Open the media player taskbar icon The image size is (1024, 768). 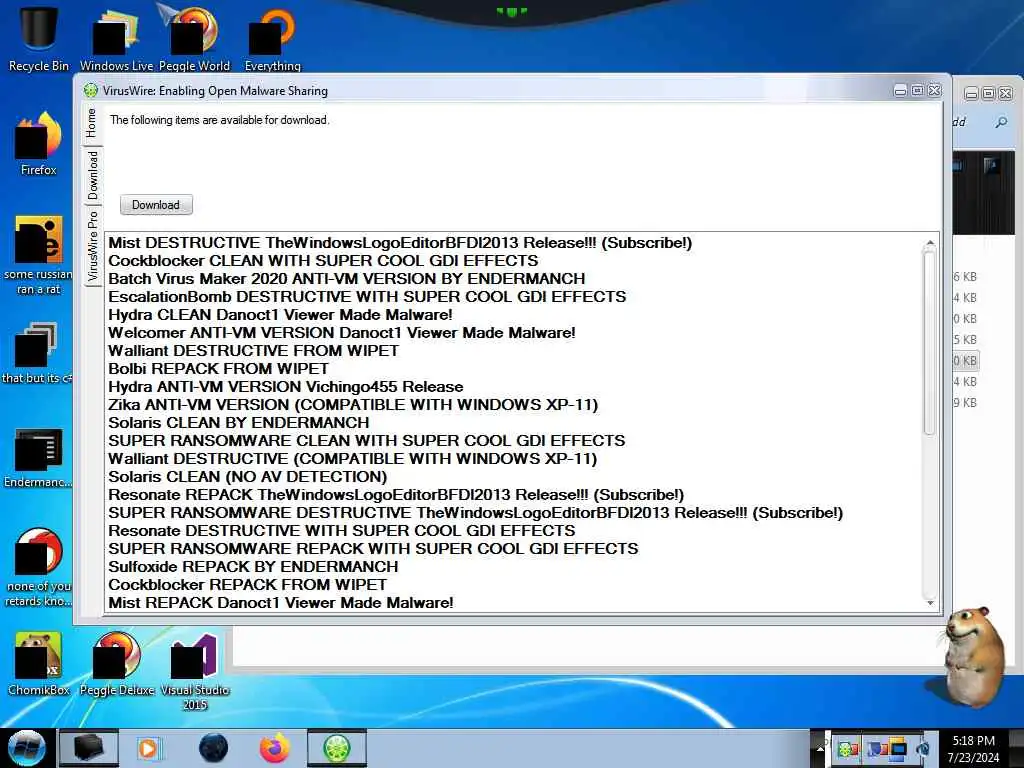coord(148,748)
